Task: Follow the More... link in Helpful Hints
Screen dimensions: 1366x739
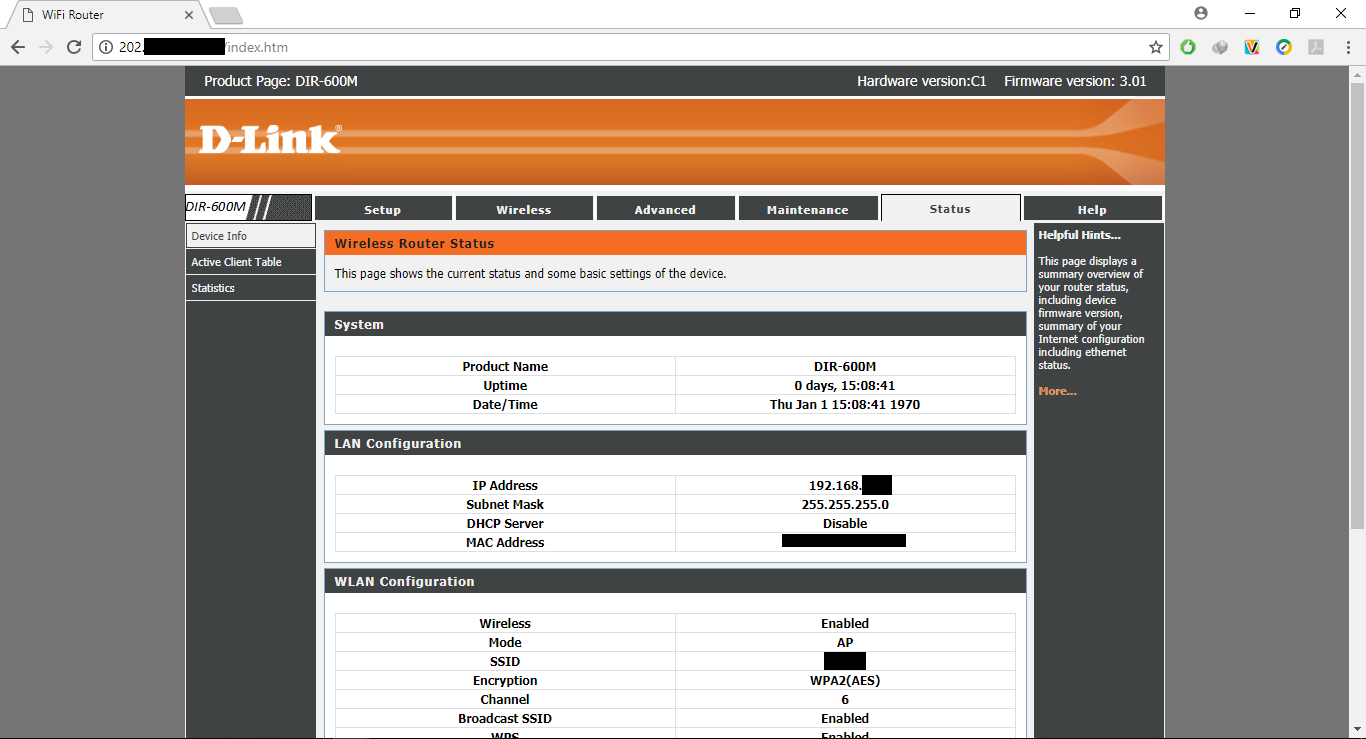Action: pyautogui.click(x=1057, y=391)
